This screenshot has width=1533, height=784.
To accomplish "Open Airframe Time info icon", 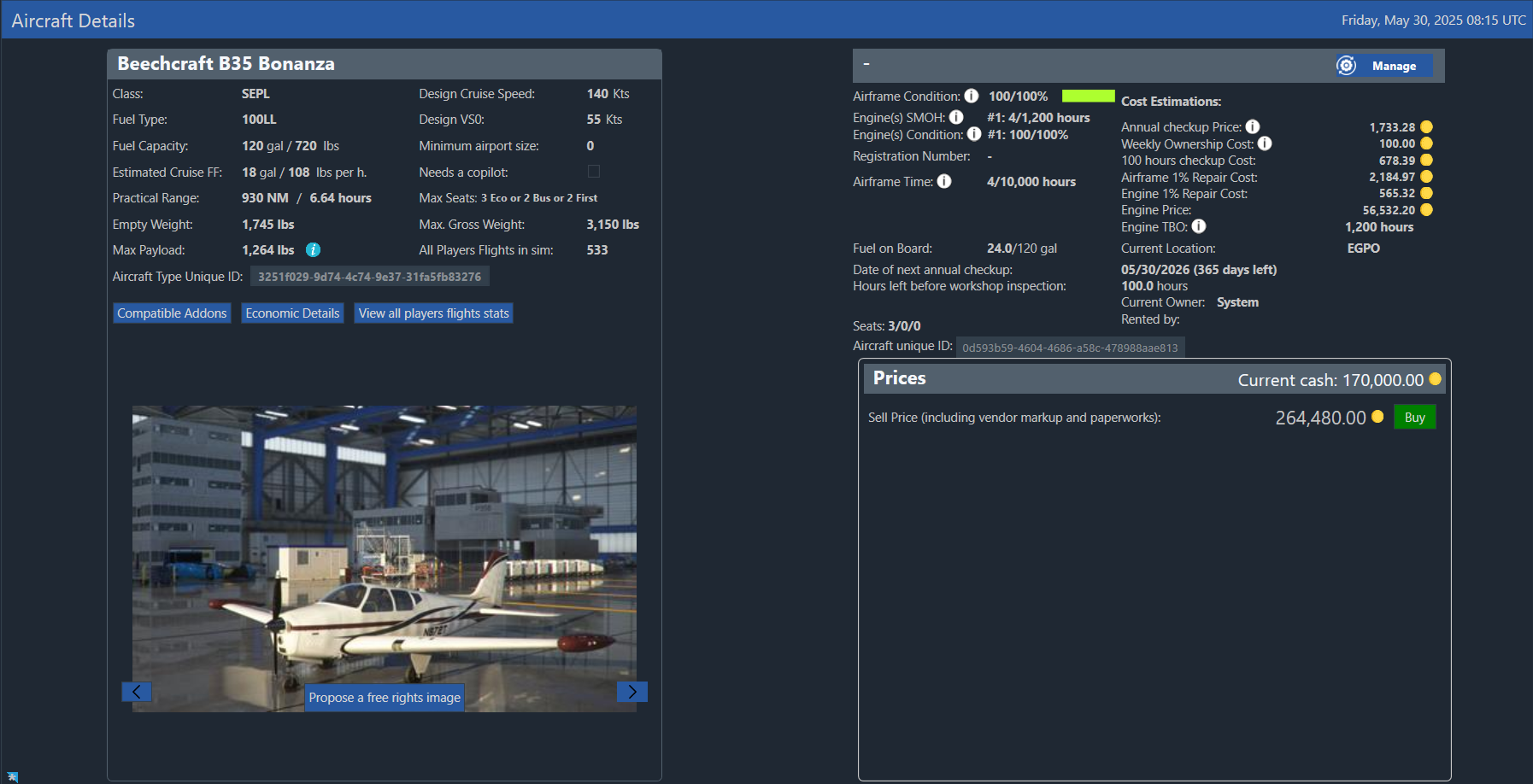I will pyautogui.click(x=944, y=181).
